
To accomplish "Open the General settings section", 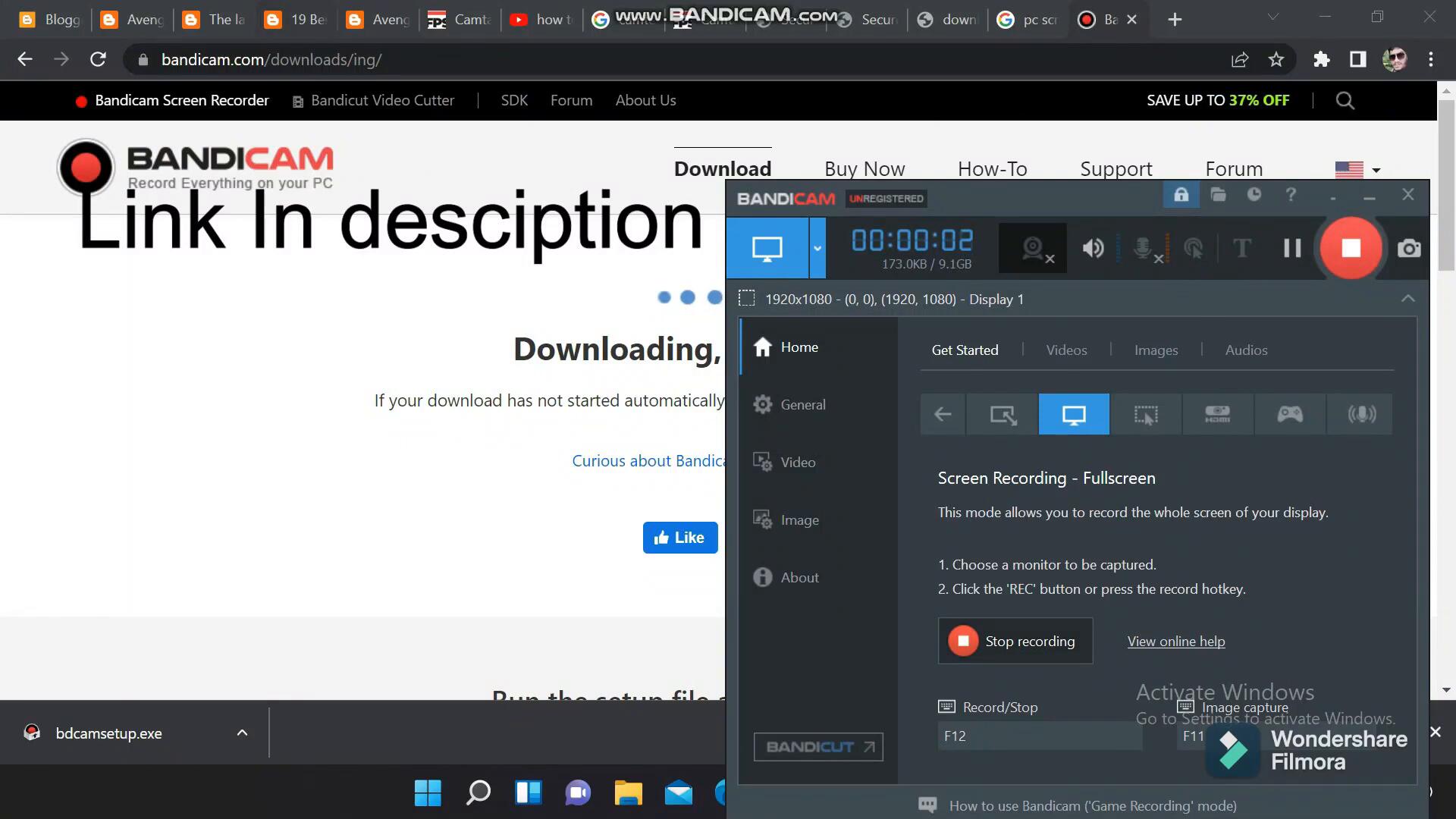I will click(802, 404).
